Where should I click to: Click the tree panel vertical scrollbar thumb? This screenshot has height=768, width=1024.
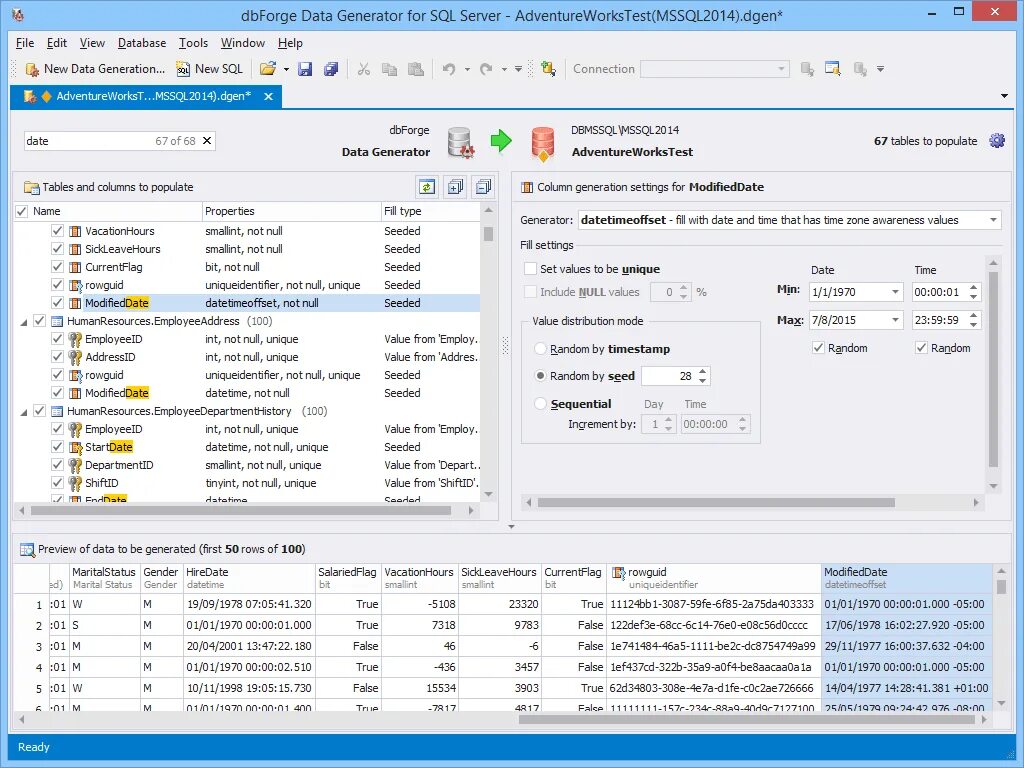(x=488, y=234)
